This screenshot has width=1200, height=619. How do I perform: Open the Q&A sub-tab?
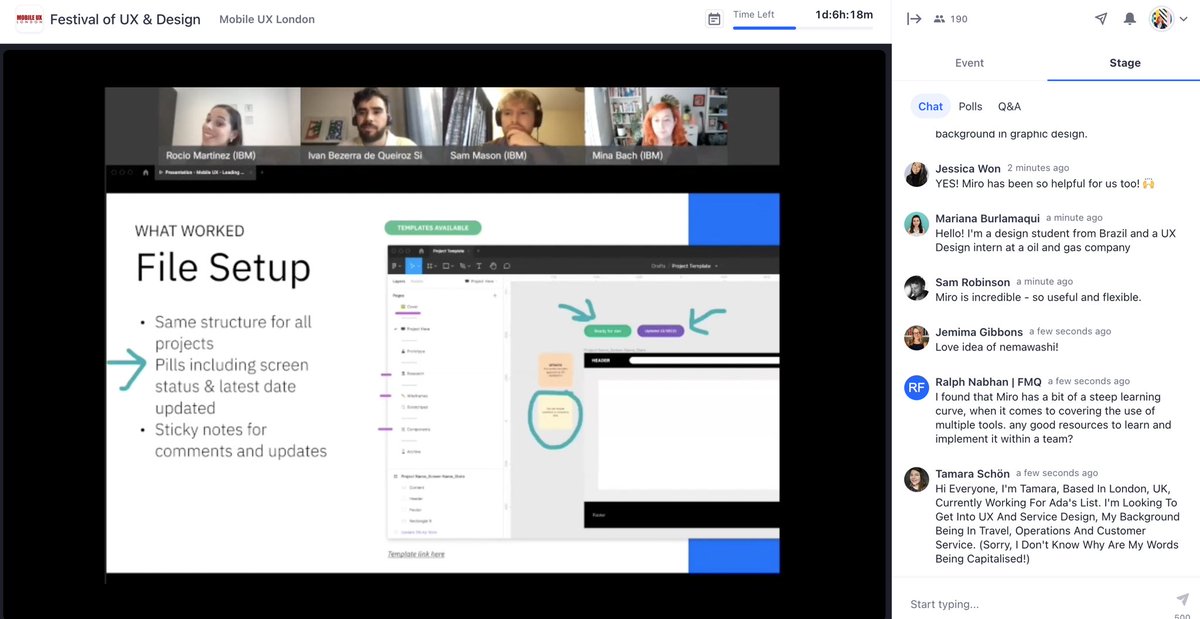click(1009, 106)
